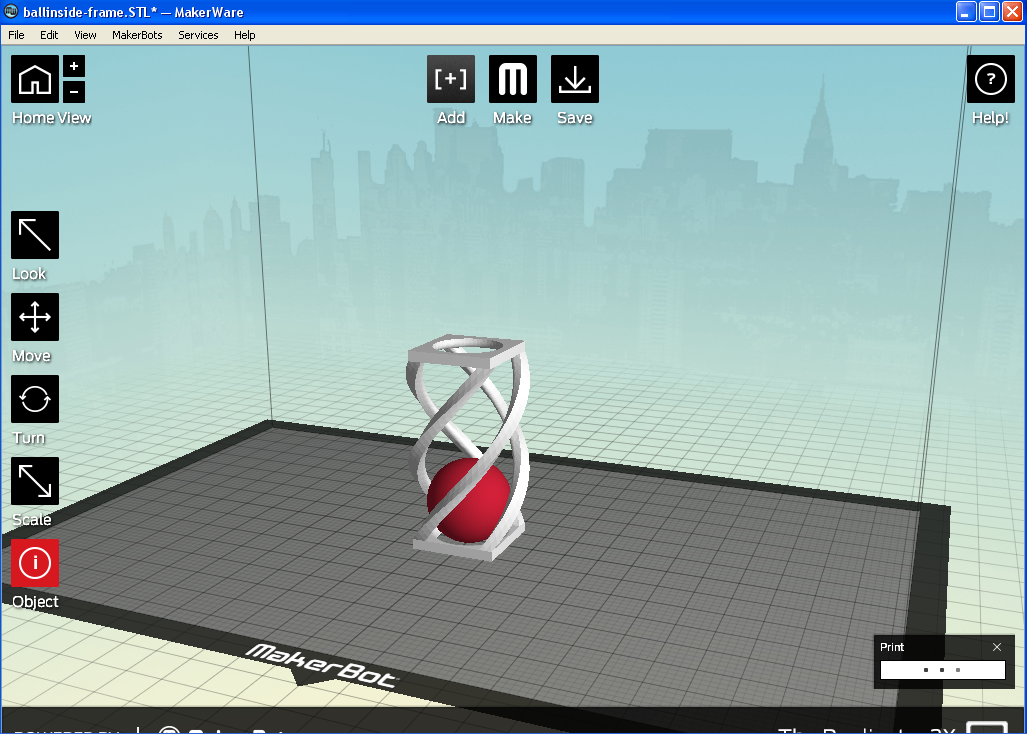This screenshot has height=734, width=1027.
Task: Close the MakerWare window
Action: 1013,12
